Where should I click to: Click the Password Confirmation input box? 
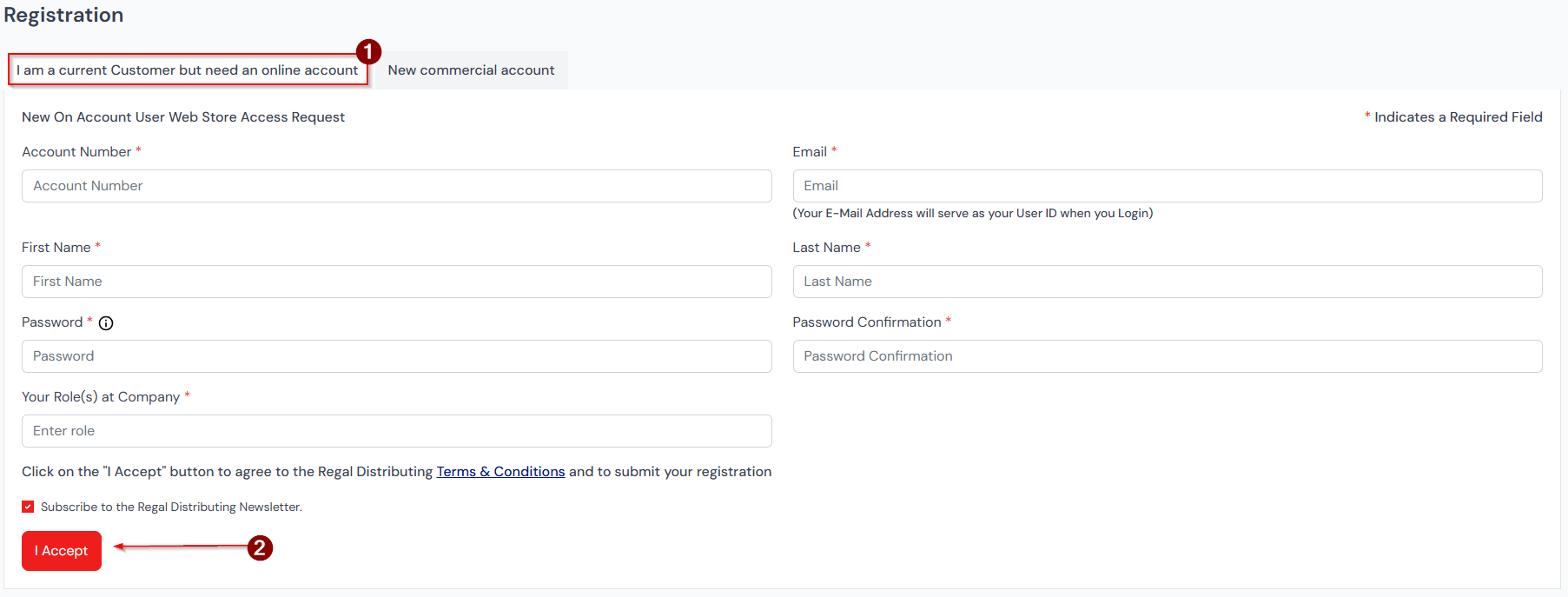pyautogui.click(x=1167, y=356)
